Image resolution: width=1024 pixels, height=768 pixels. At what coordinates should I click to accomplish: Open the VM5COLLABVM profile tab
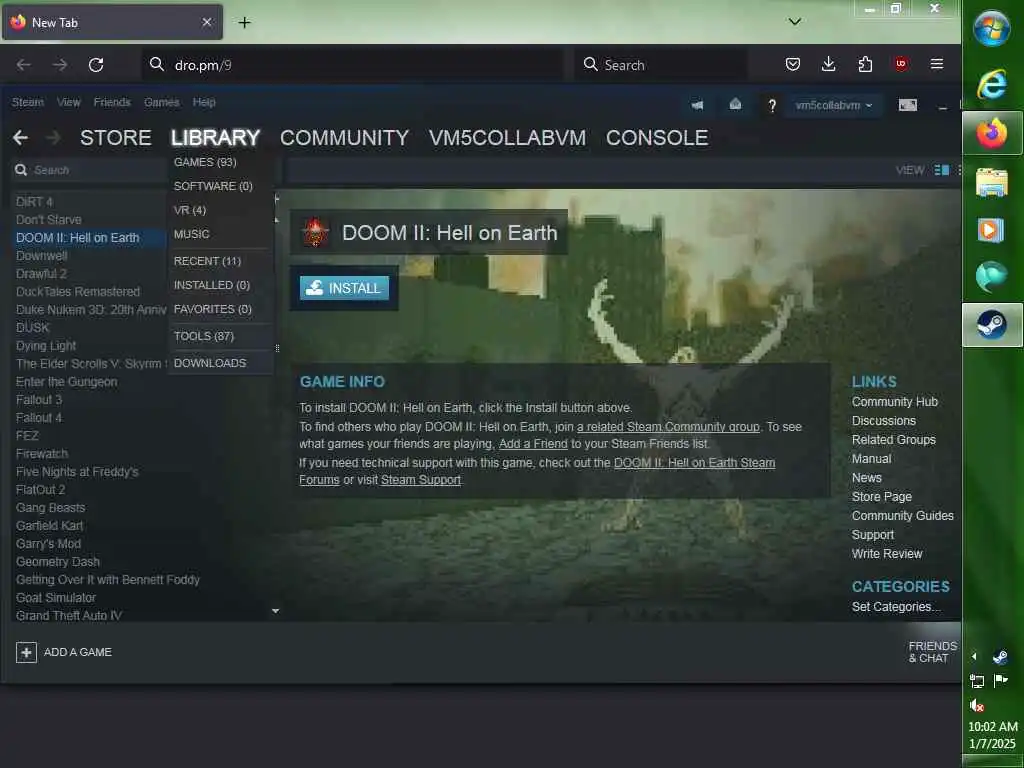(x=507, y=138)
